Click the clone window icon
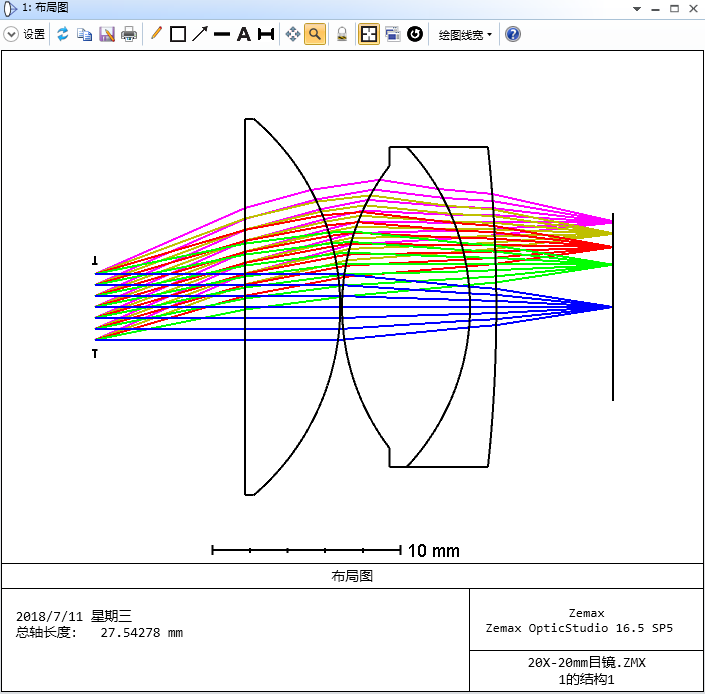The image size is (705, 694). (393, 34)
